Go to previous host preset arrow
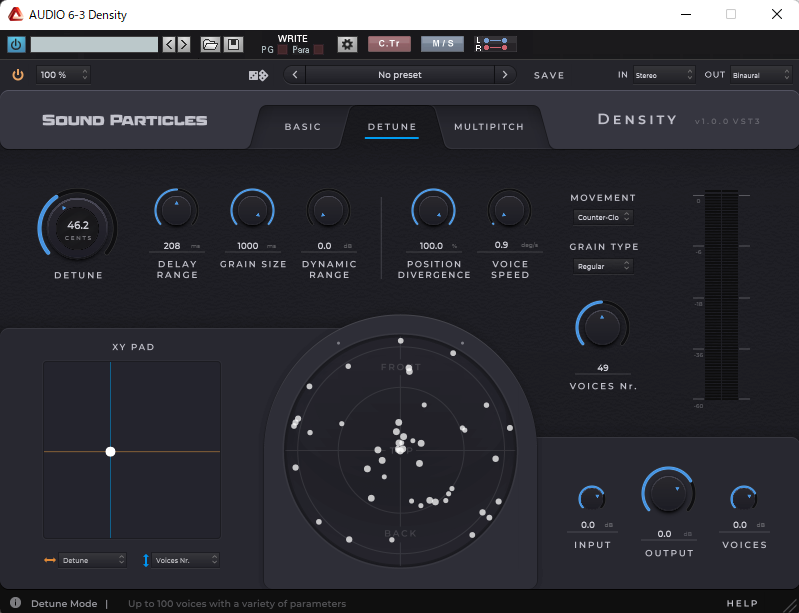The height and width of the screenshot is (613, 799). tap(169, 44)
